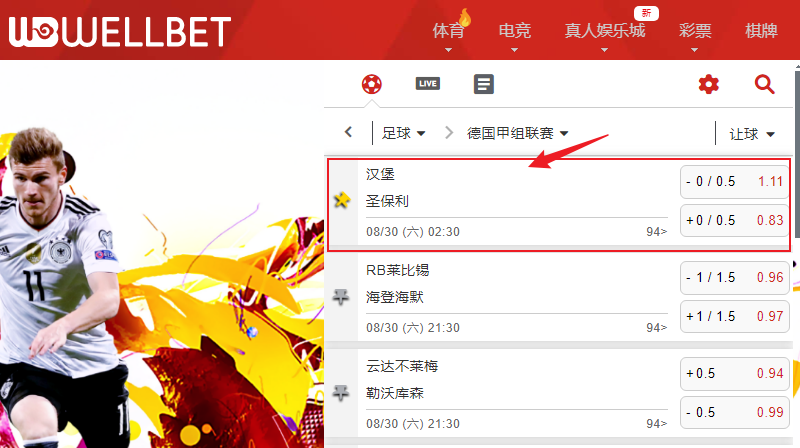Open more markets 94> for 汉堡 match

[x=656, y=232]
